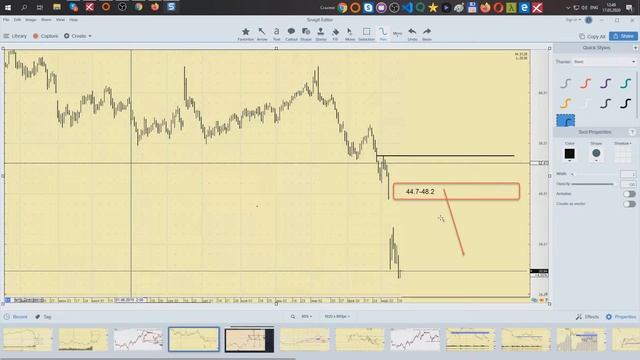
Task: Select the Callout tool
Action: coord(291,34)
